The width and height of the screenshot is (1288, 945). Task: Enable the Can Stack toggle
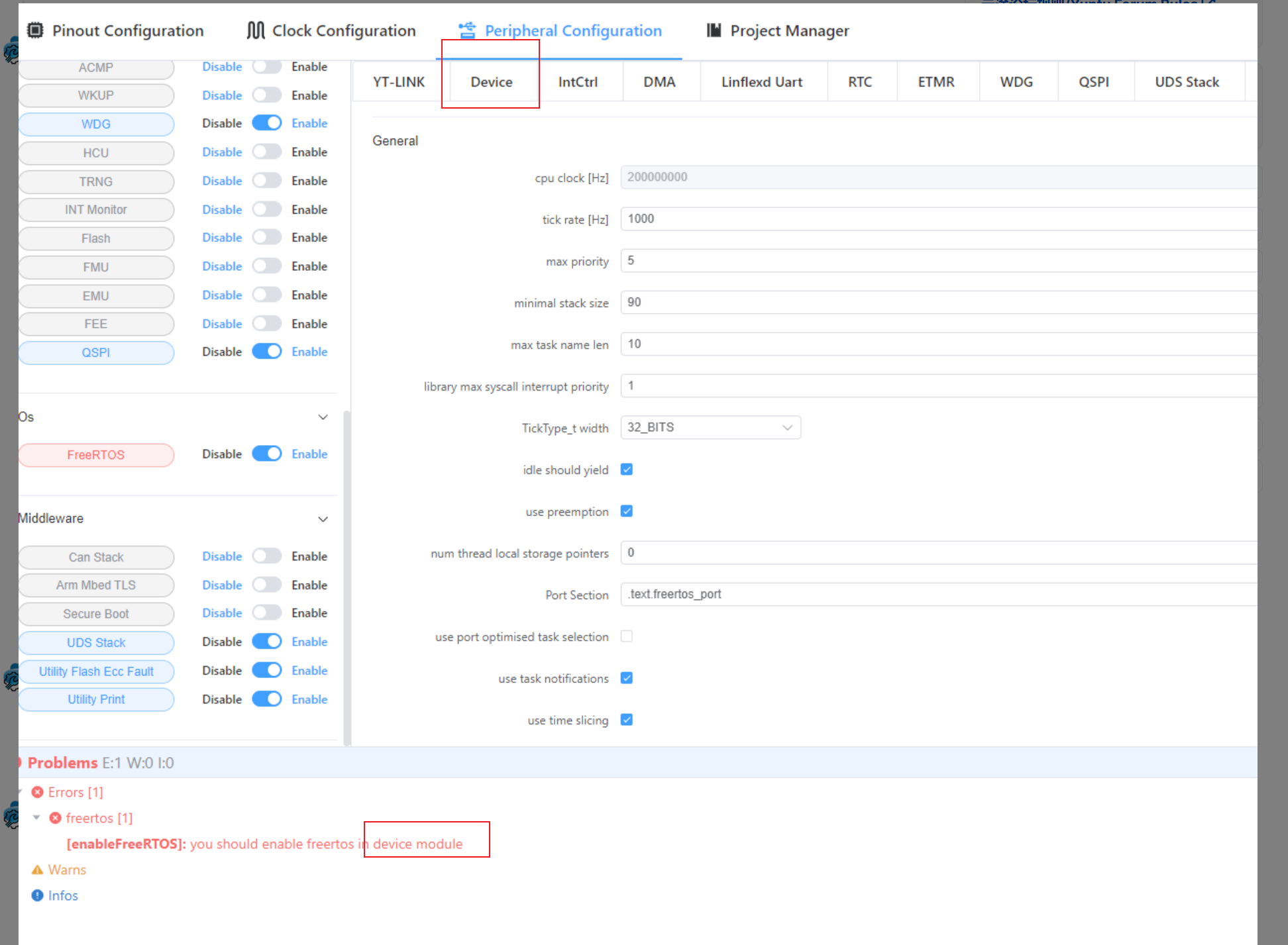click(267, 556)
